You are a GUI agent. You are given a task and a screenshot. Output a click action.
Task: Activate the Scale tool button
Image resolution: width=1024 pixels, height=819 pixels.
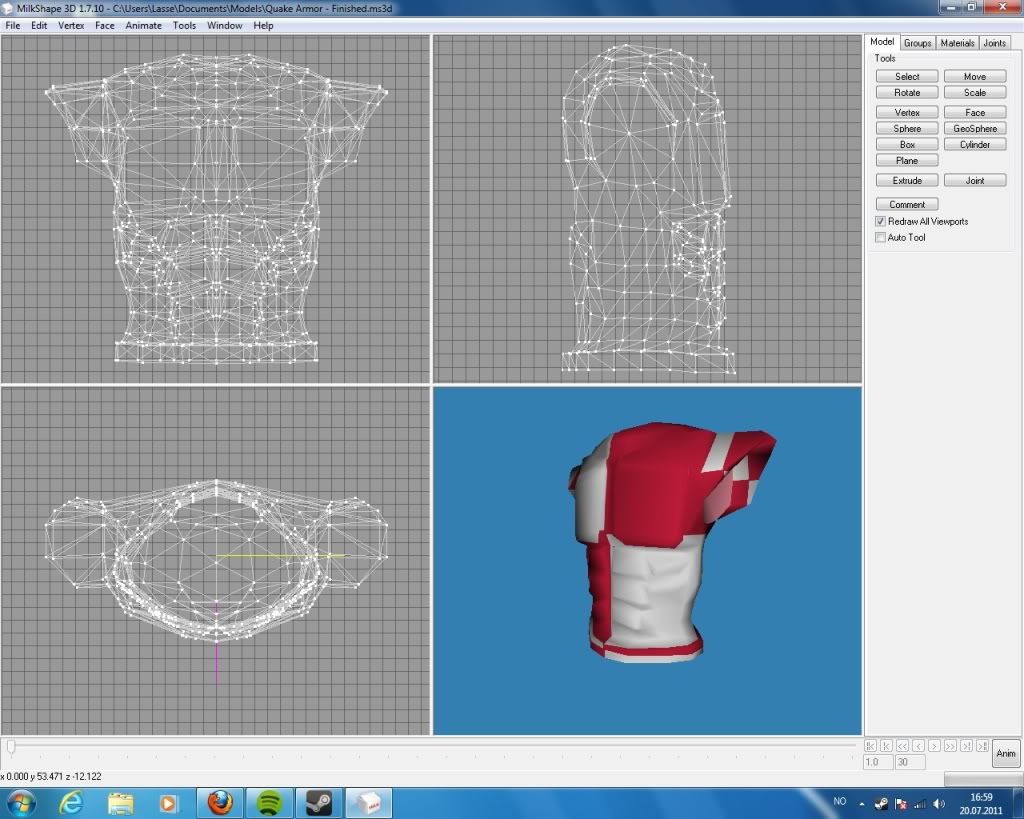point(975,93)
